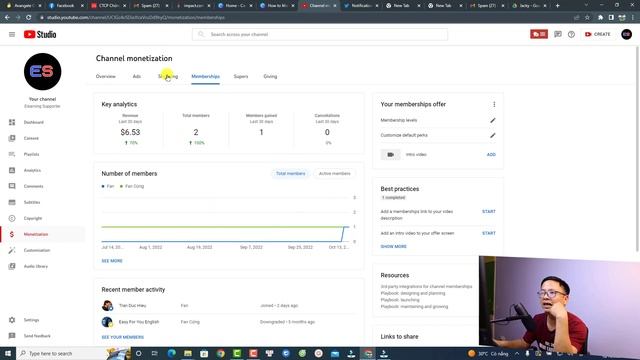Click START for memberships link practice
This screenshot has height=360, width=640.
pos(489,211)
